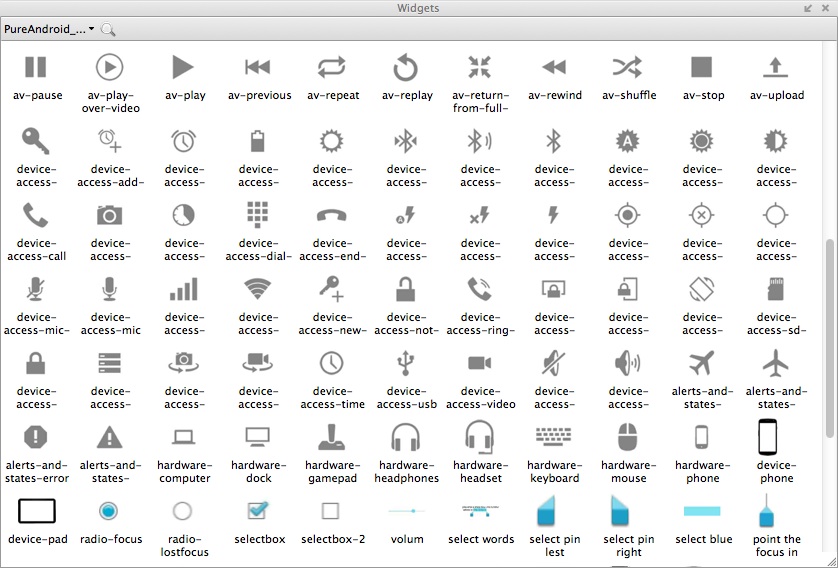The image size is (838, 568).
Task: Select the volum slider widget
Action: tap(406, 511)
